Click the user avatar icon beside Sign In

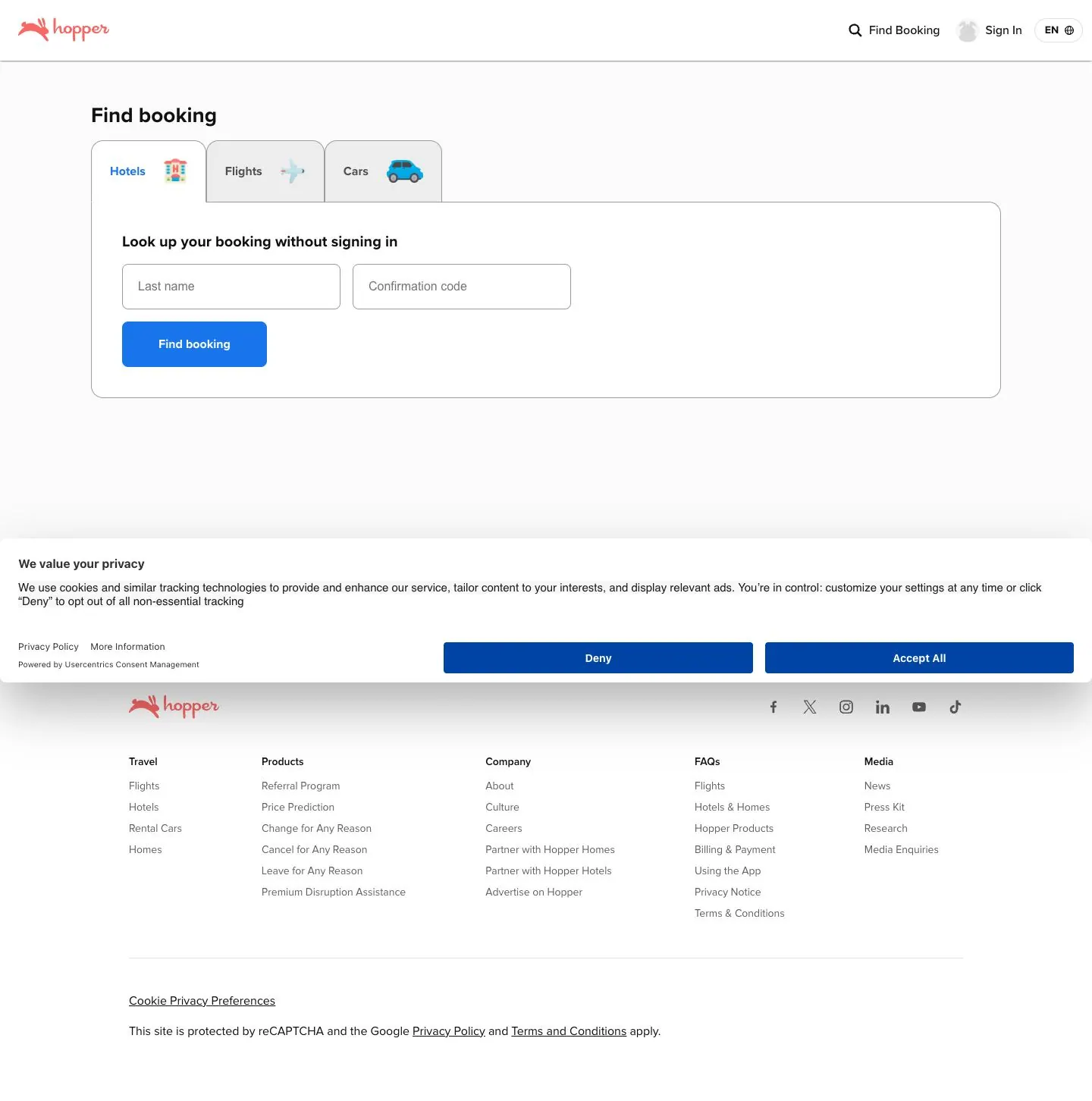[x=968, y=30]
